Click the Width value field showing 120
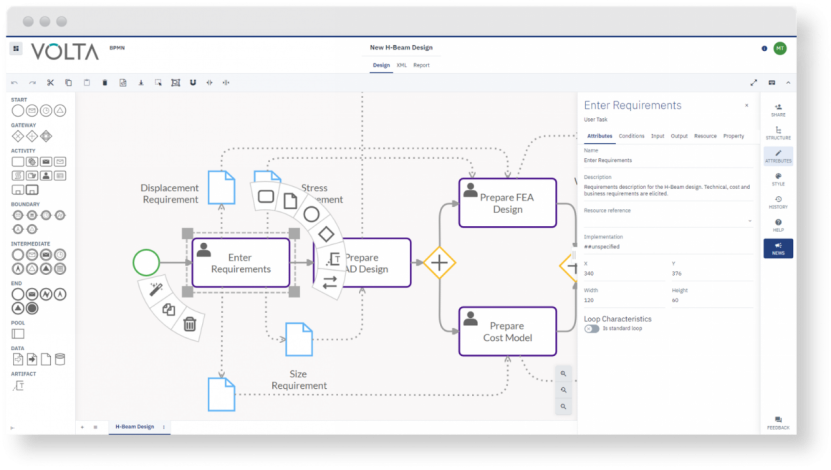 pyautogui.click(x=624, y=300)
